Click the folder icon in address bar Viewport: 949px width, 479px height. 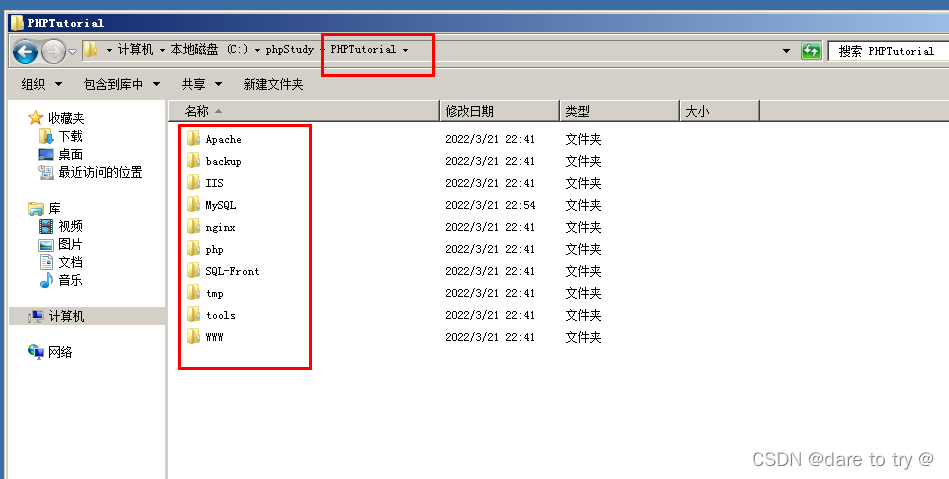[x=90, y=50]
